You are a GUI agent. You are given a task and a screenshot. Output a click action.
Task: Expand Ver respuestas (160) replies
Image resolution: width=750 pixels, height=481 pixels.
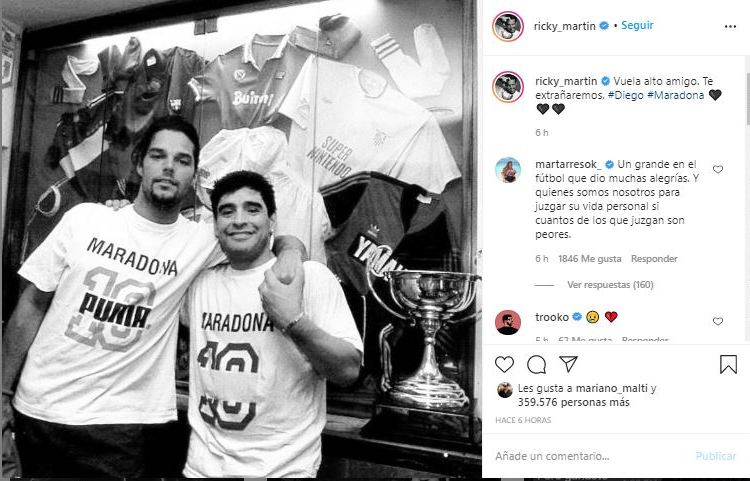pyautogui.click(x=610, y=284)
